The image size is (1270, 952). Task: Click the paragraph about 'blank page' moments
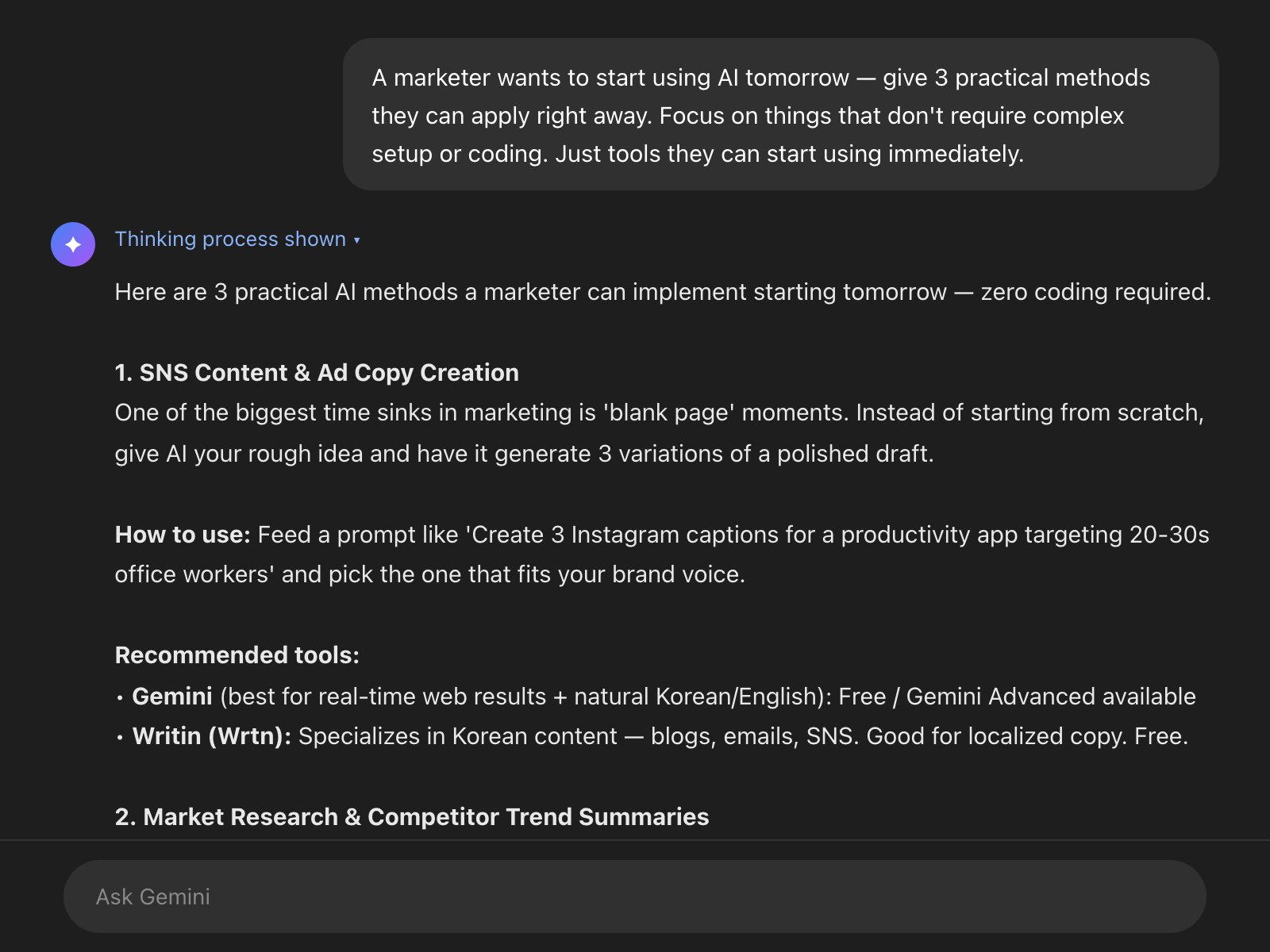tap(659, 433)
